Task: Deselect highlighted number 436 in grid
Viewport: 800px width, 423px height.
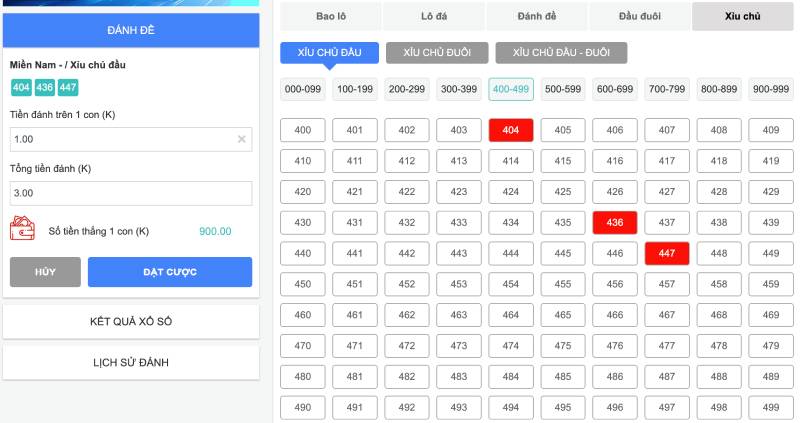Action: [615, 222]
